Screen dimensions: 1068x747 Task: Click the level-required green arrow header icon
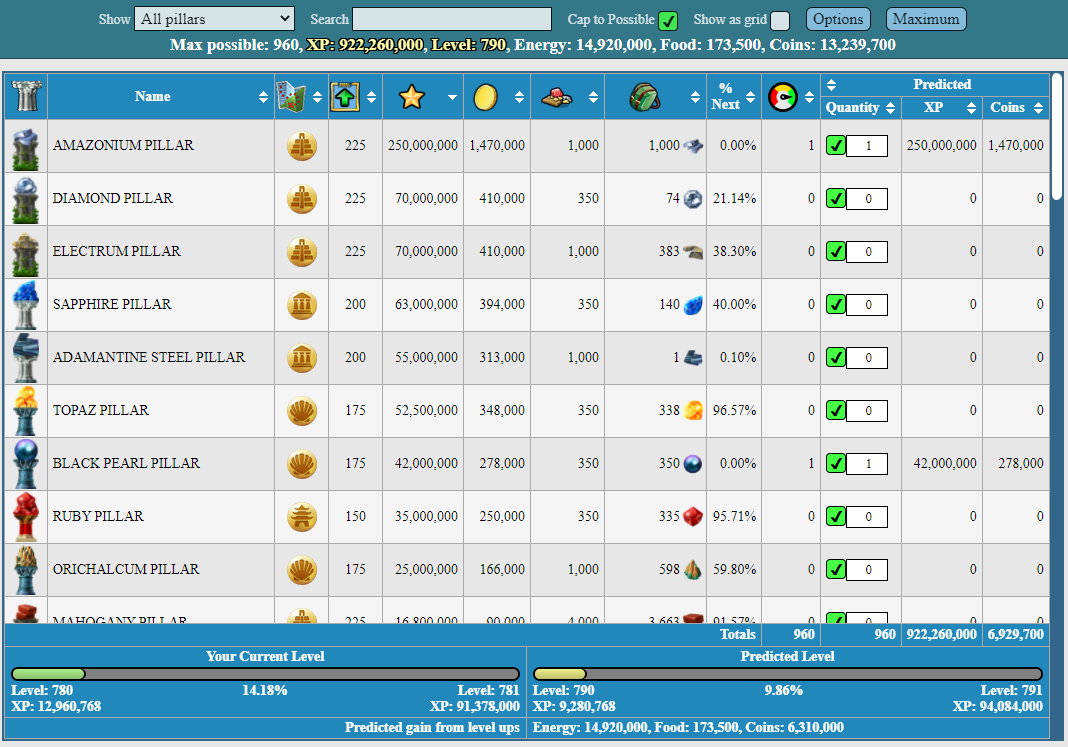(x=345, y=97)
